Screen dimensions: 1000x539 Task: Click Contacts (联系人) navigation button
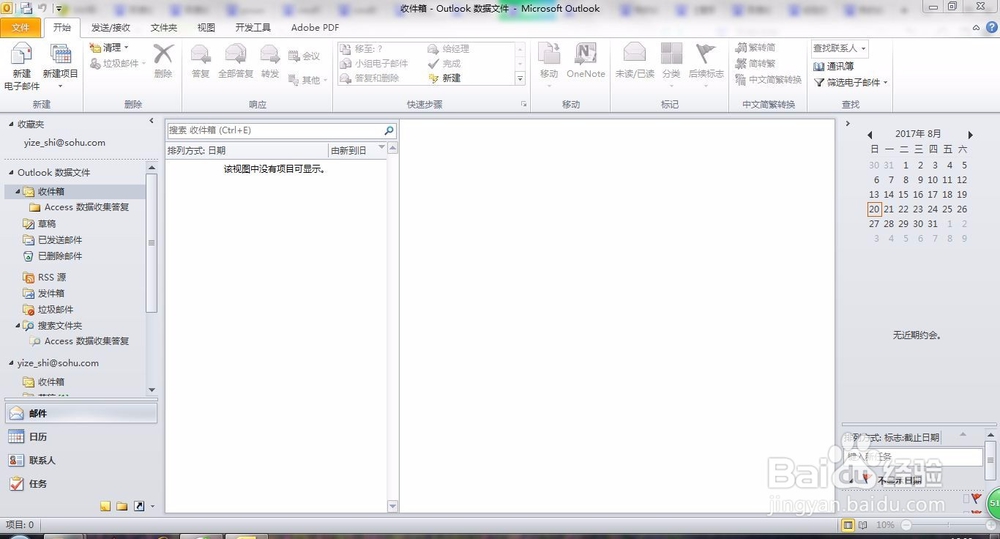(x=81, y=461)
